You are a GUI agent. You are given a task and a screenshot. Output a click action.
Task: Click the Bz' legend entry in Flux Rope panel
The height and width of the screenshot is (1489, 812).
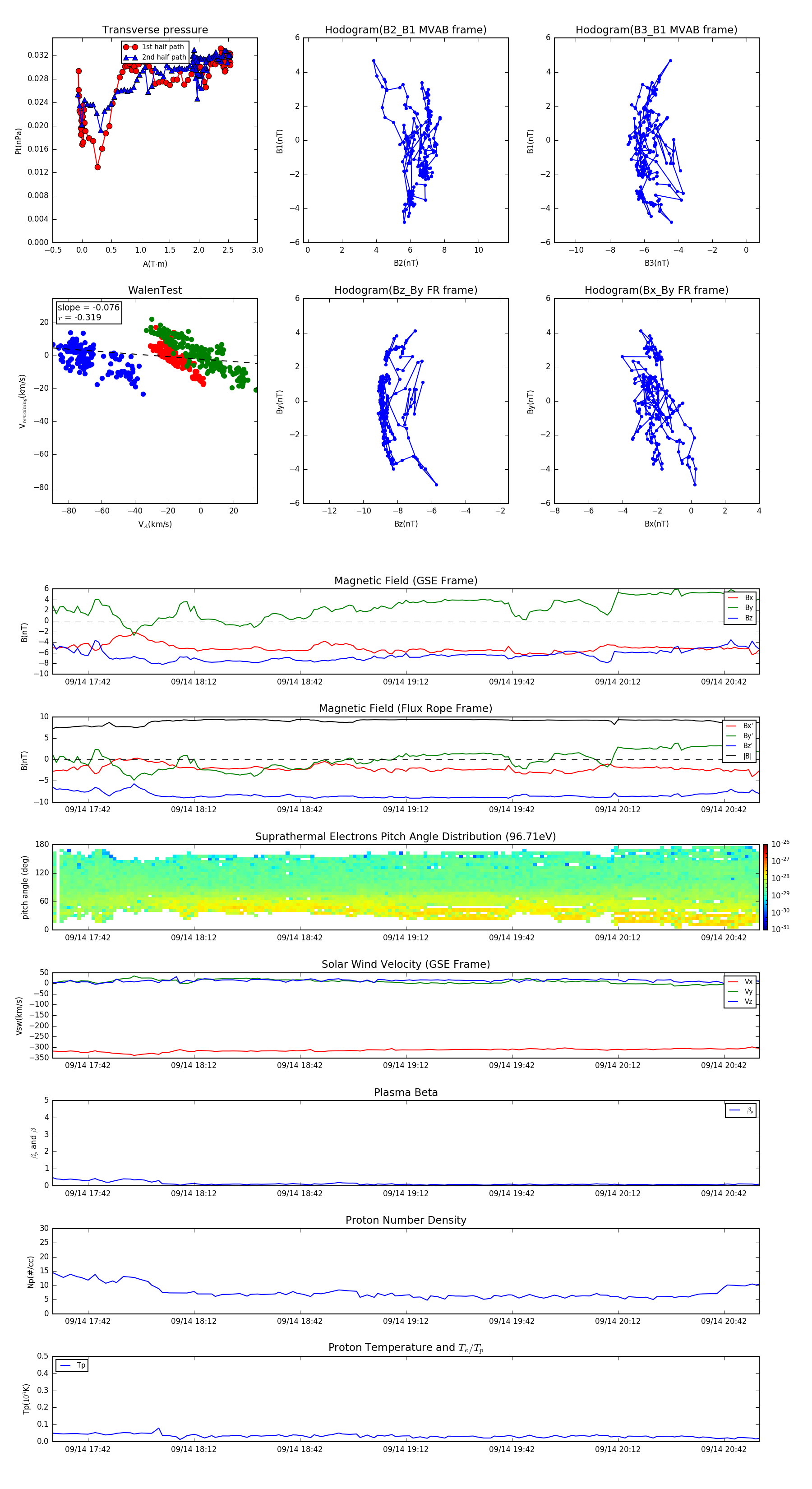coord(739,746)
